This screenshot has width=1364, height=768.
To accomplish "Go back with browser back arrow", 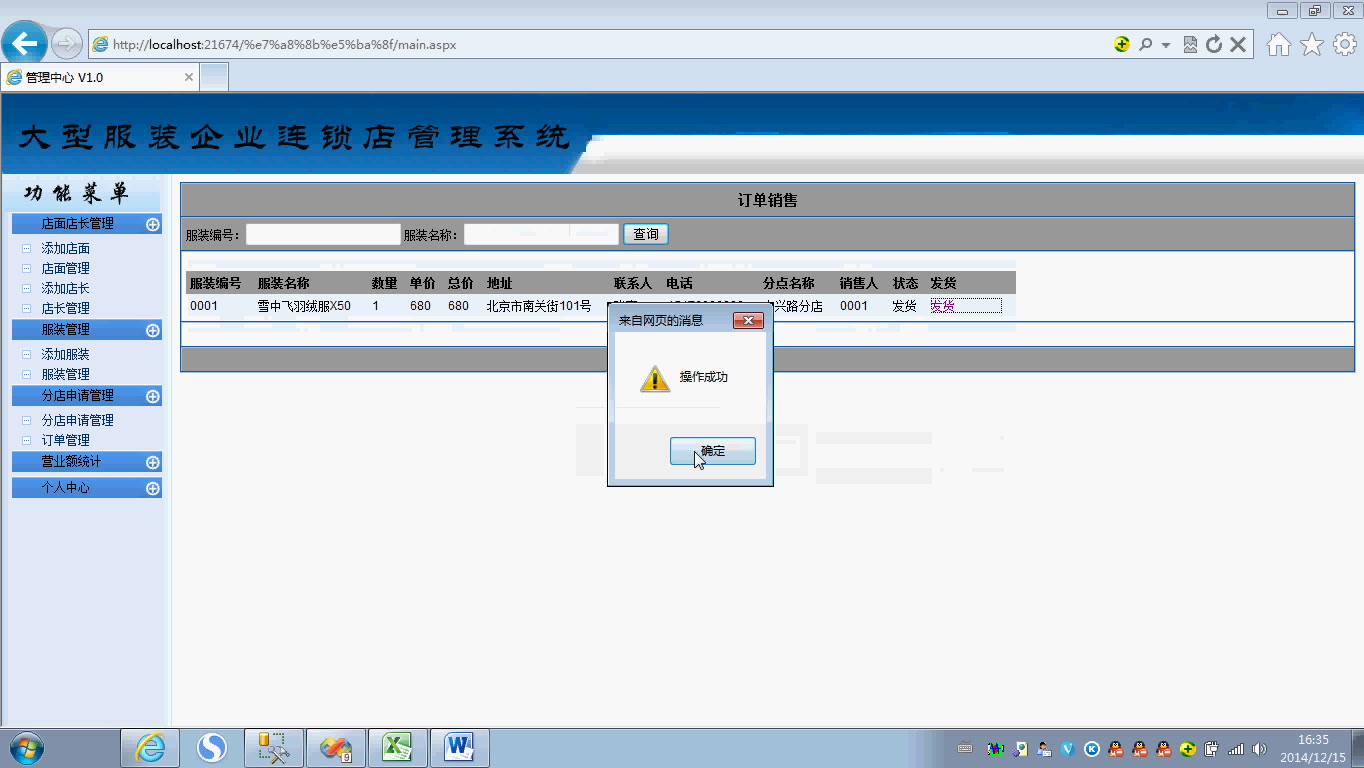I will pyautogui.click(x=24, y=43).
